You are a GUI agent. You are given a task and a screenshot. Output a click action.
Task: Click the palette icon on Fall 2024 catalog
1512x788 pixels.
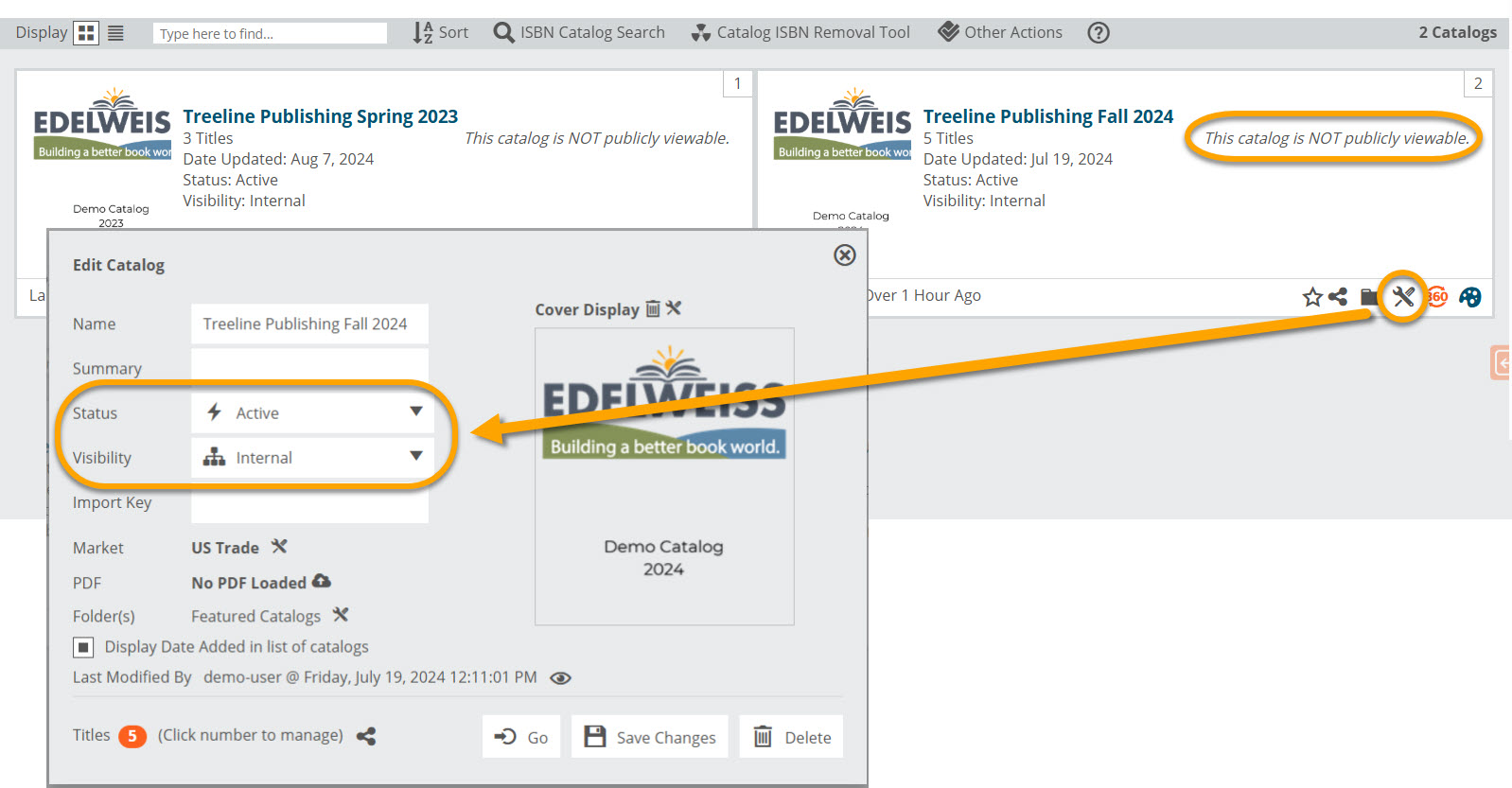(x=1469, y=297)
